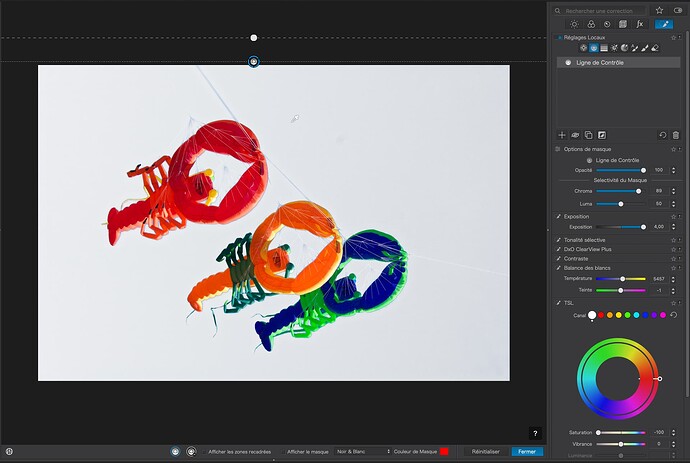Switch to the fx effects tab

pos(639,24)
